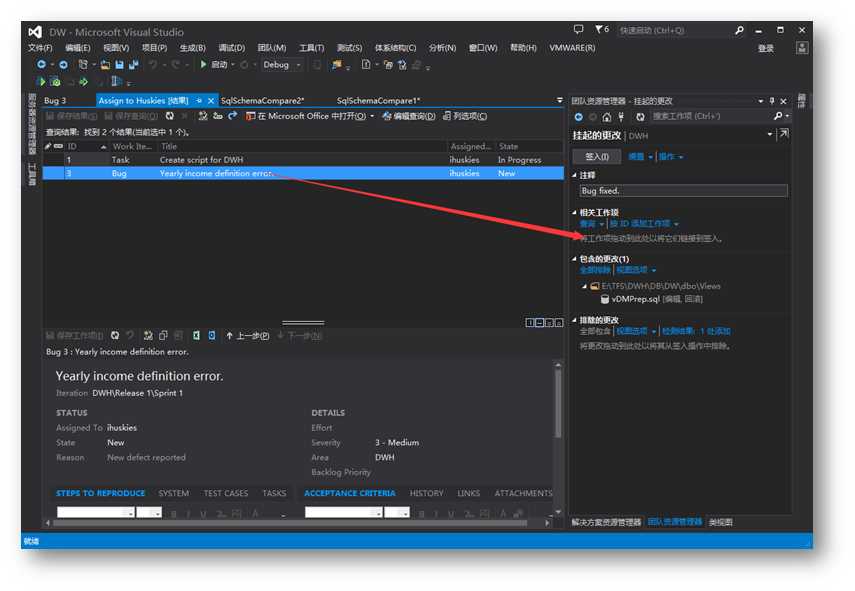Screen dimensions: 855x591
Task: Switch to the SqlSchemaCompare1* tab
Action: pyautogui.click(x=378, y=101)
